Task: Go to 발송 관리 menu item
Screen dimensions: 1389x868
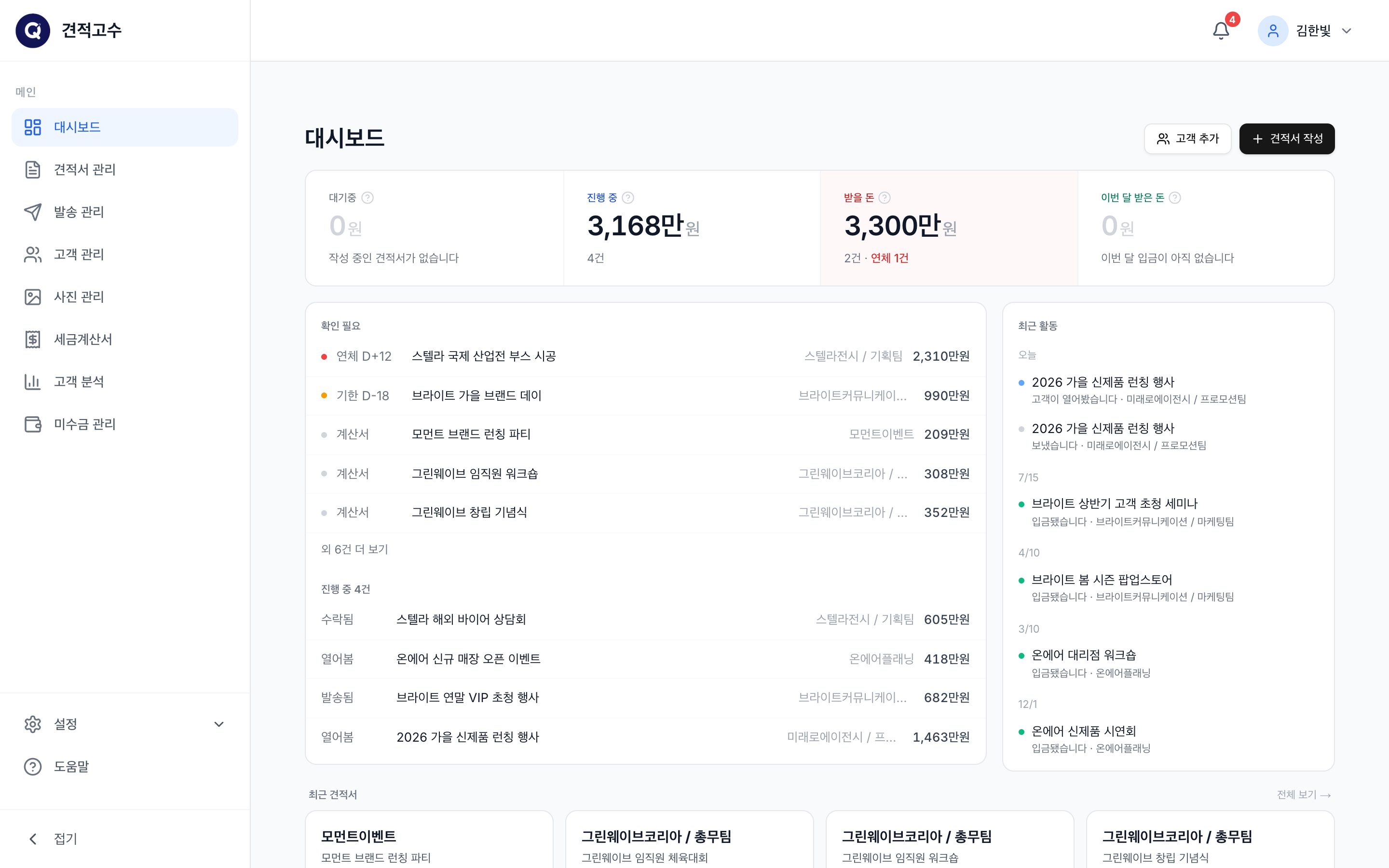Action: (x=125, y=212)
